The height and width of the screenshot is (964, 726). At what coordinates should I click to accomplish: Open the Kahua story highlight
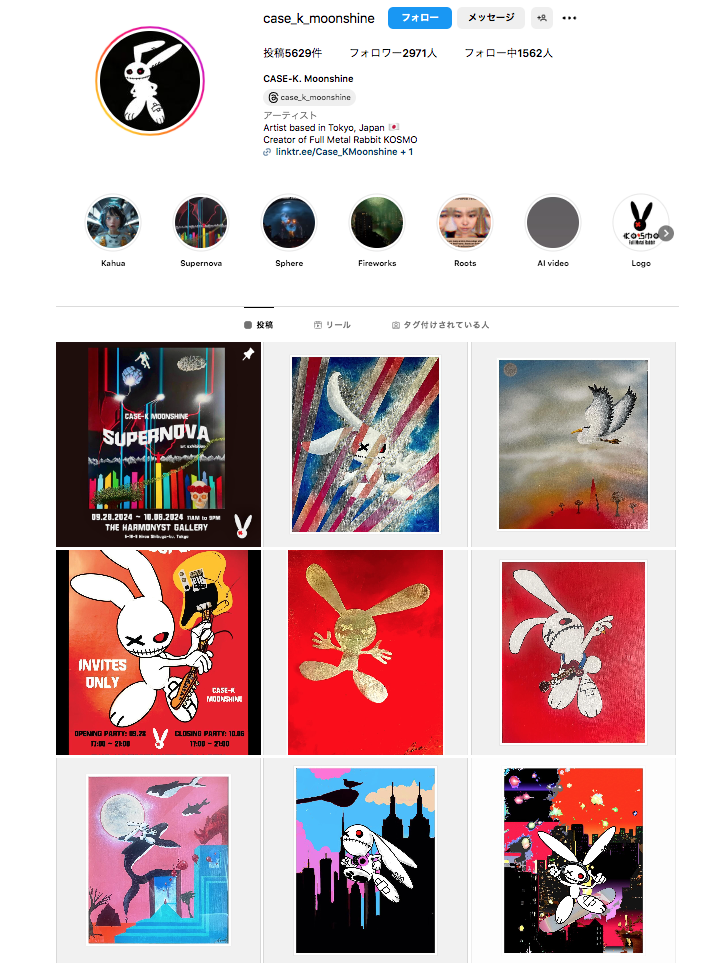pos(113,223)
